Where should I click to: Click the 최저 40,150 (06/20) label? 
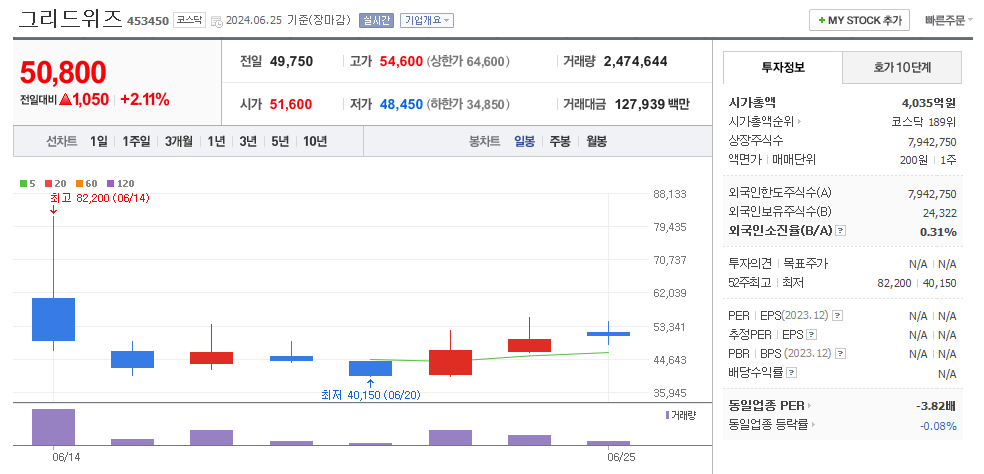click(370, 396)
